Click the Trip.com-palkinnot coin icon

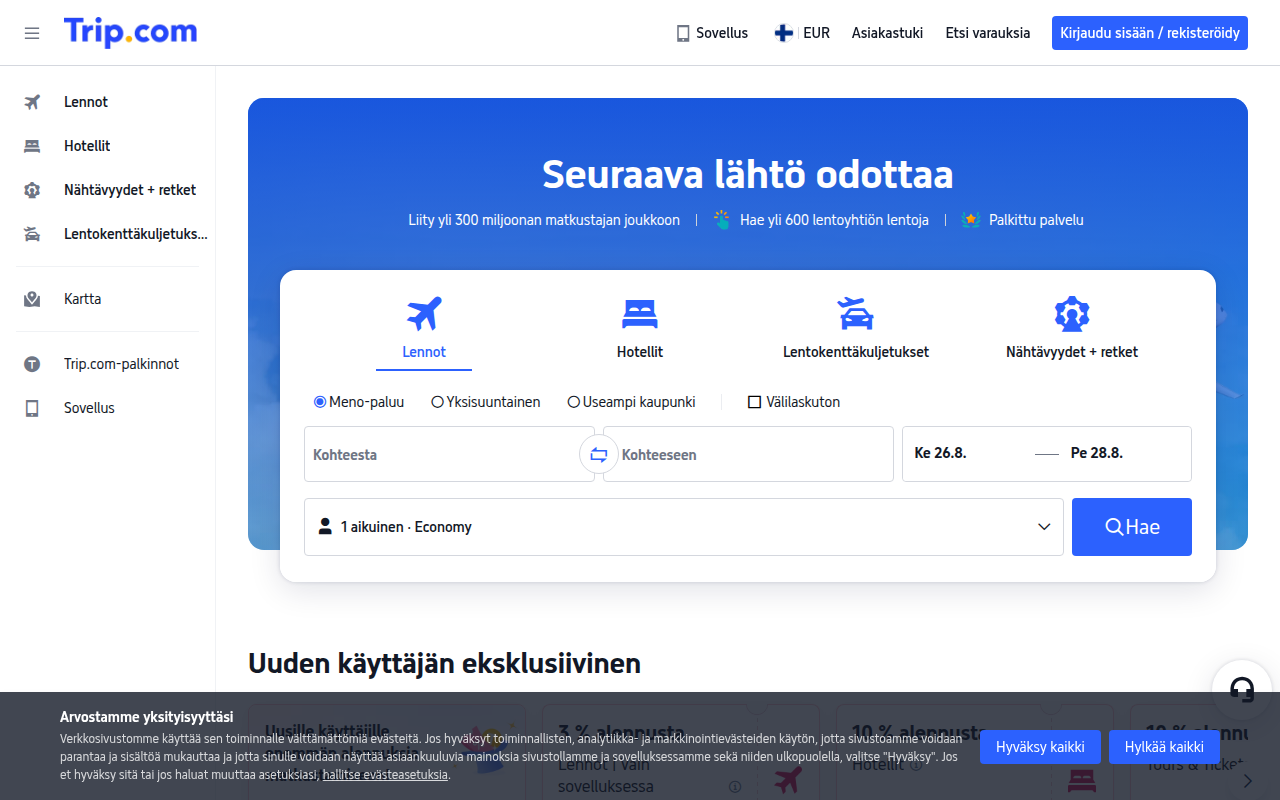pos(32,364)
